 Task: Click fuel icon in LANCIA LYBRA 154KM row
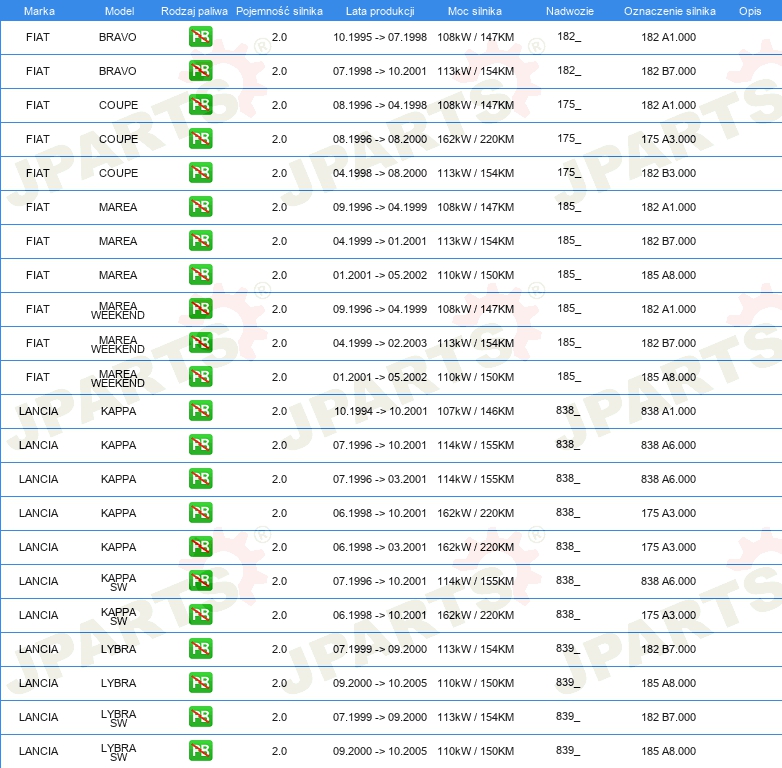[200, 649]
